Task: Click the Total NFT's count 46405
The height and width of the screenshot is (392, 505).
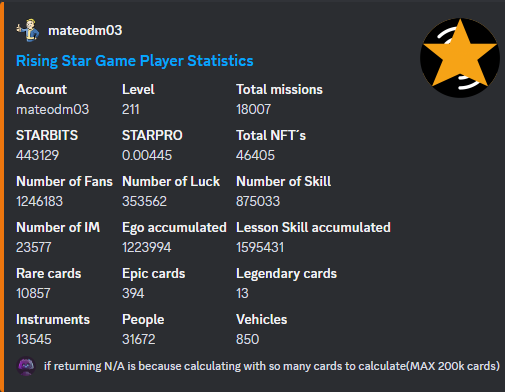Action: 255,155
